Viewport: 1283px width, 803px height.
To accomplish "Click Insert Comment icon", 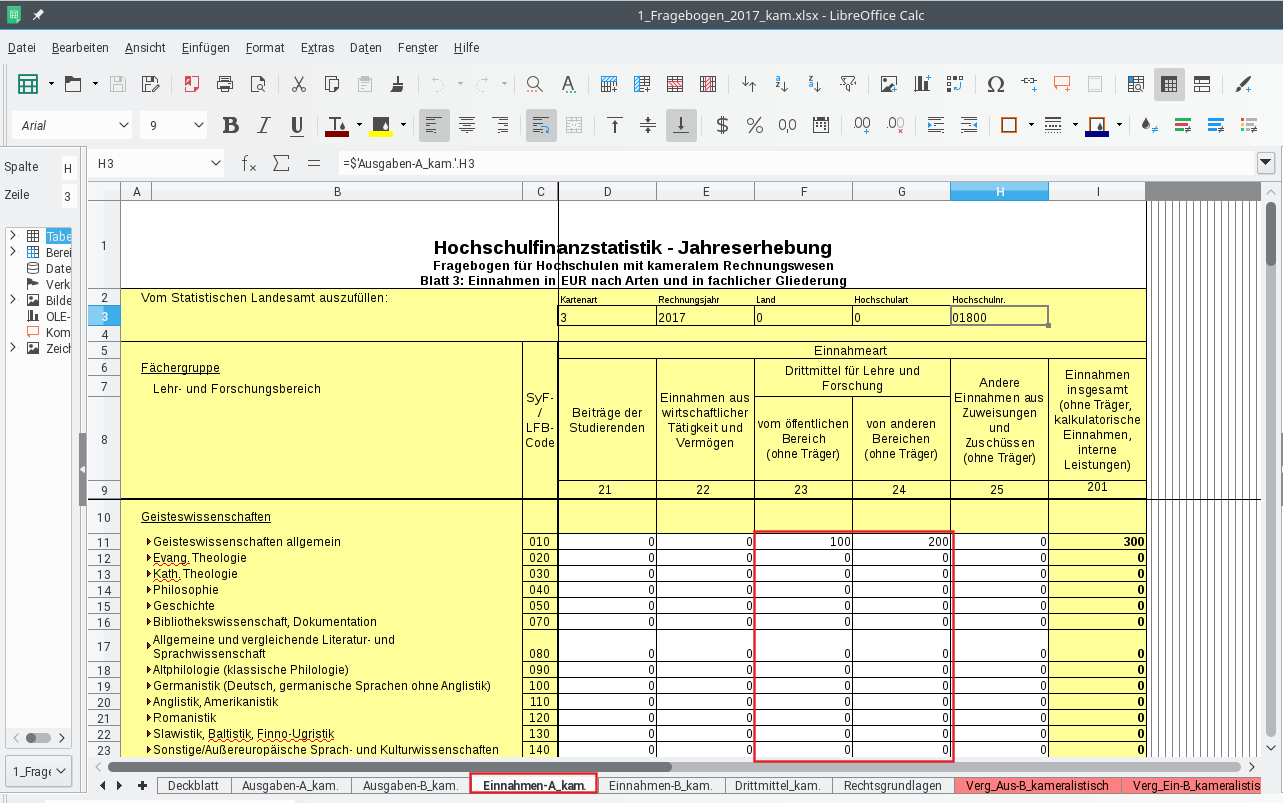I will [1062, 84].
